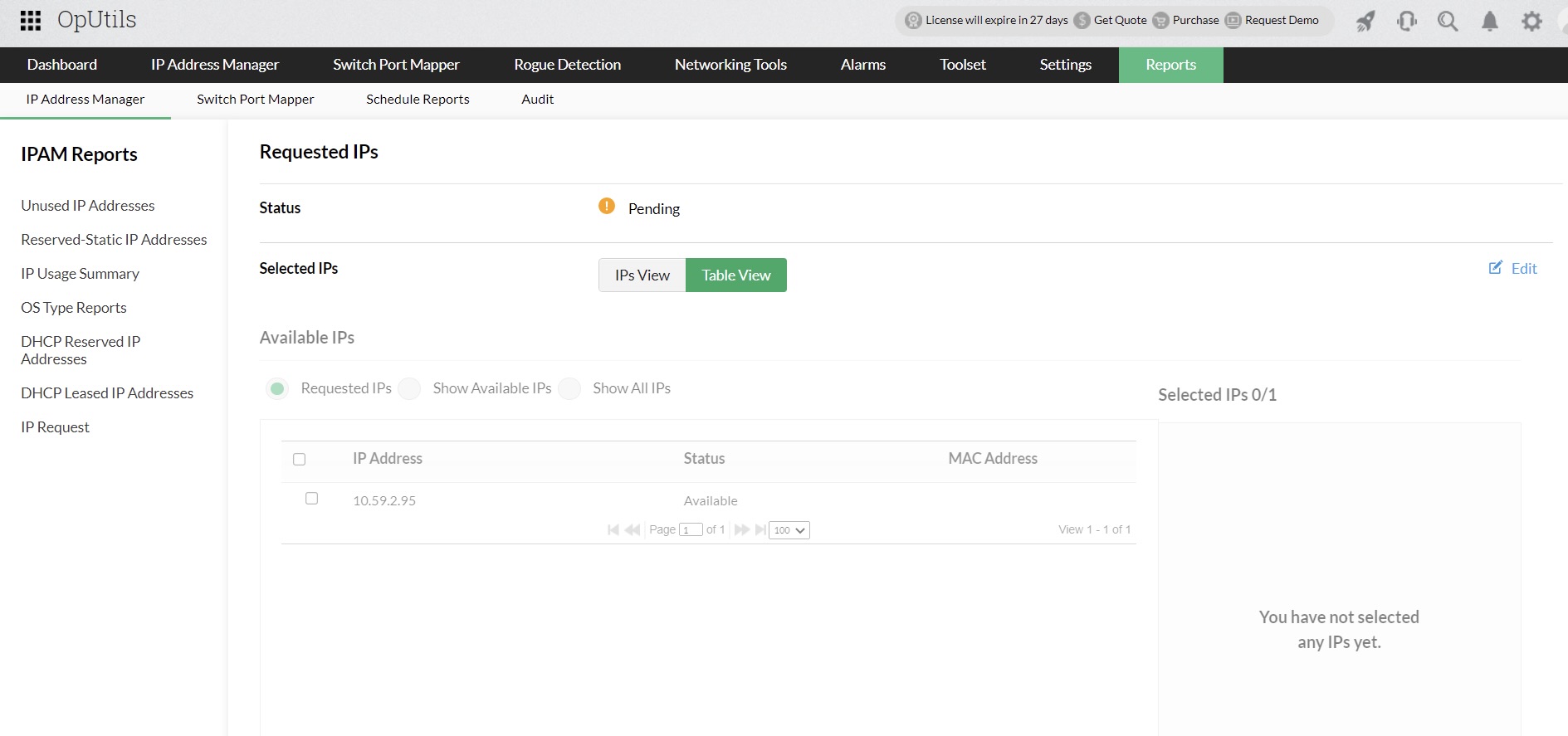Switch to IPs View
This screenshot has width=1568, height=736.
pyautogui.click(x=642, y=275)
